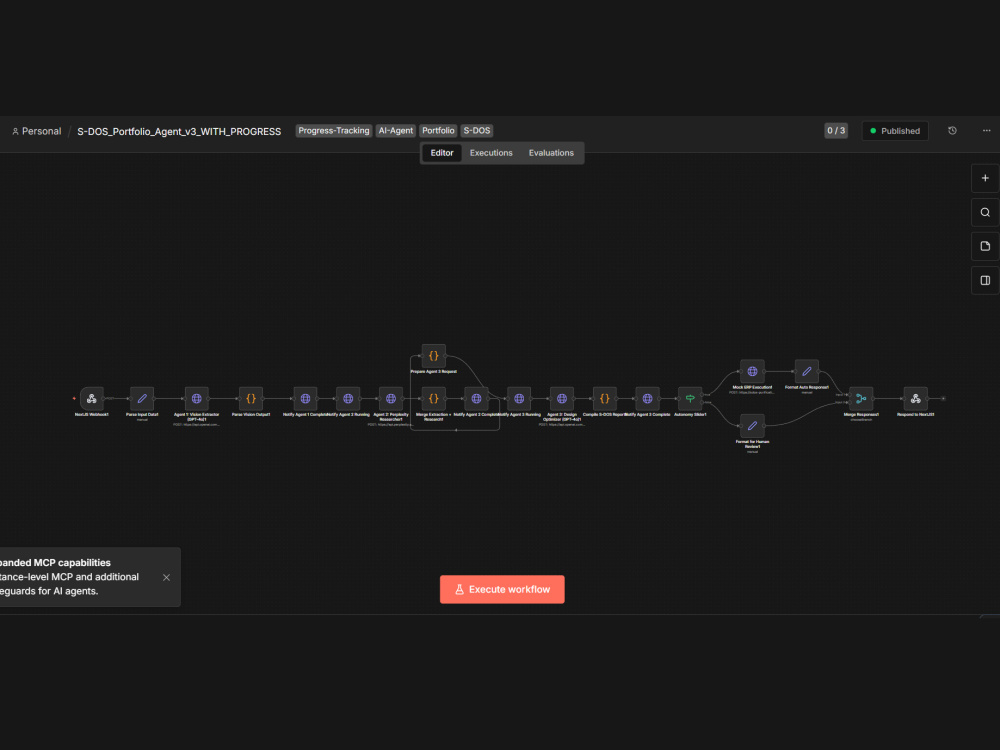Select the Parse Vision Output1 code node
The height and width of the screenshot is (750, 1000).
251,399
